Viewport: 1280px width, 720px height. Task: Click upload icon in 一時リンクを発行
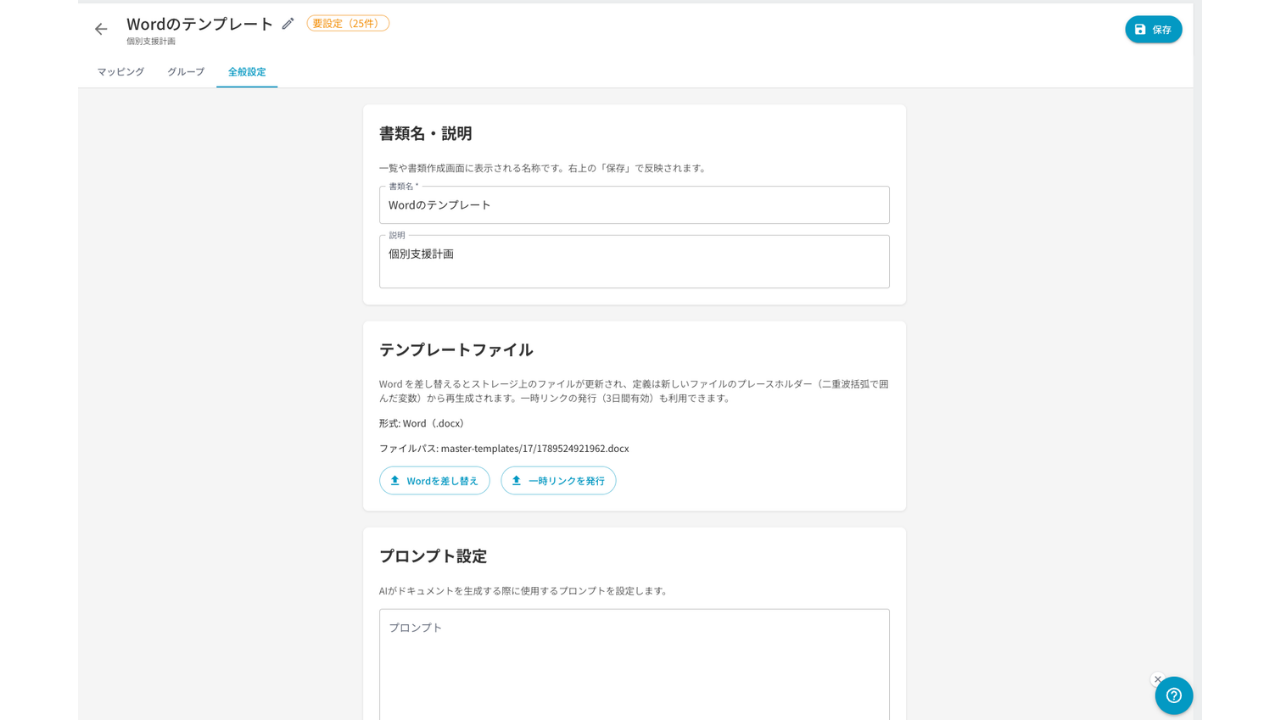517,481
